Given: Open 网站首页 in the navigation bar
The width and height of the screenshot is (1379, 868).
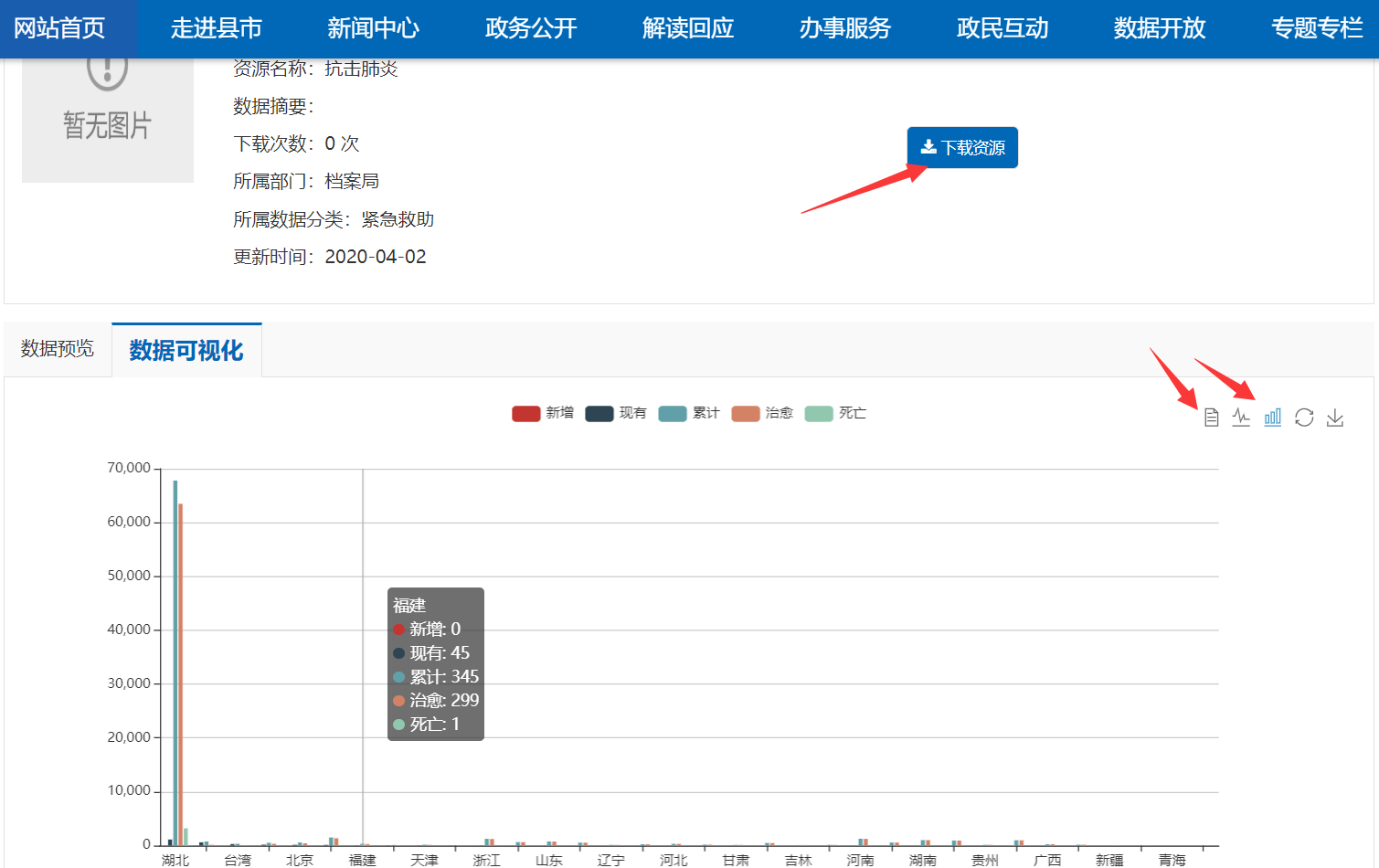Looking at the screenshot, I should pyautogui.click(x=60, y=28).
